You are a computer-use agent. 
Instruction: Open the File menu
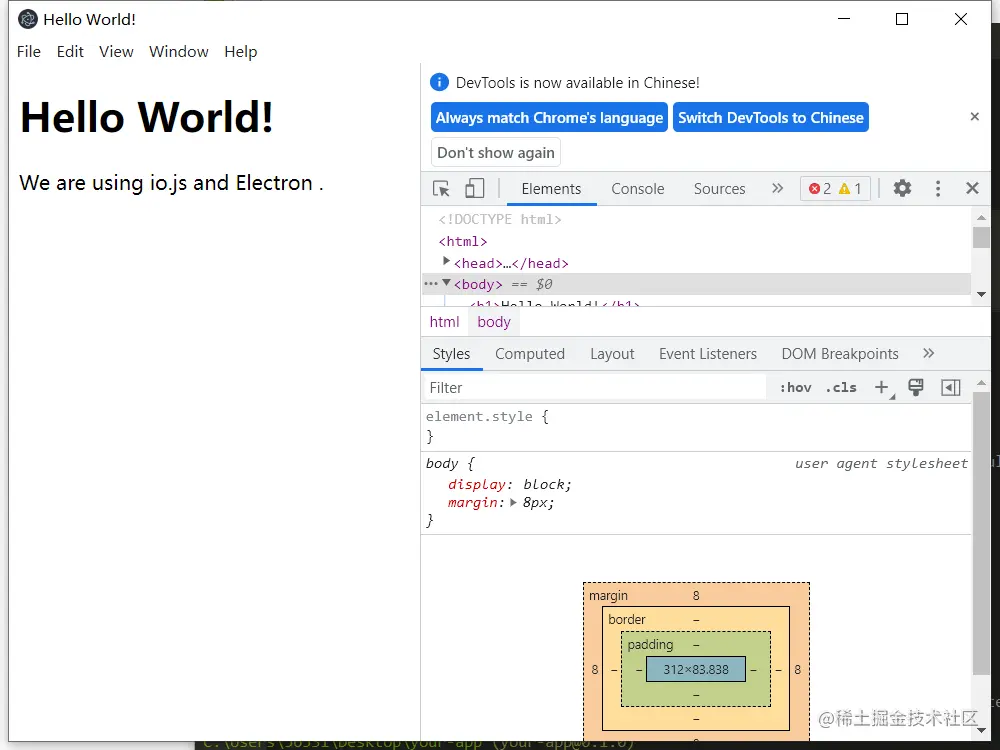click(x=29, y=52)
